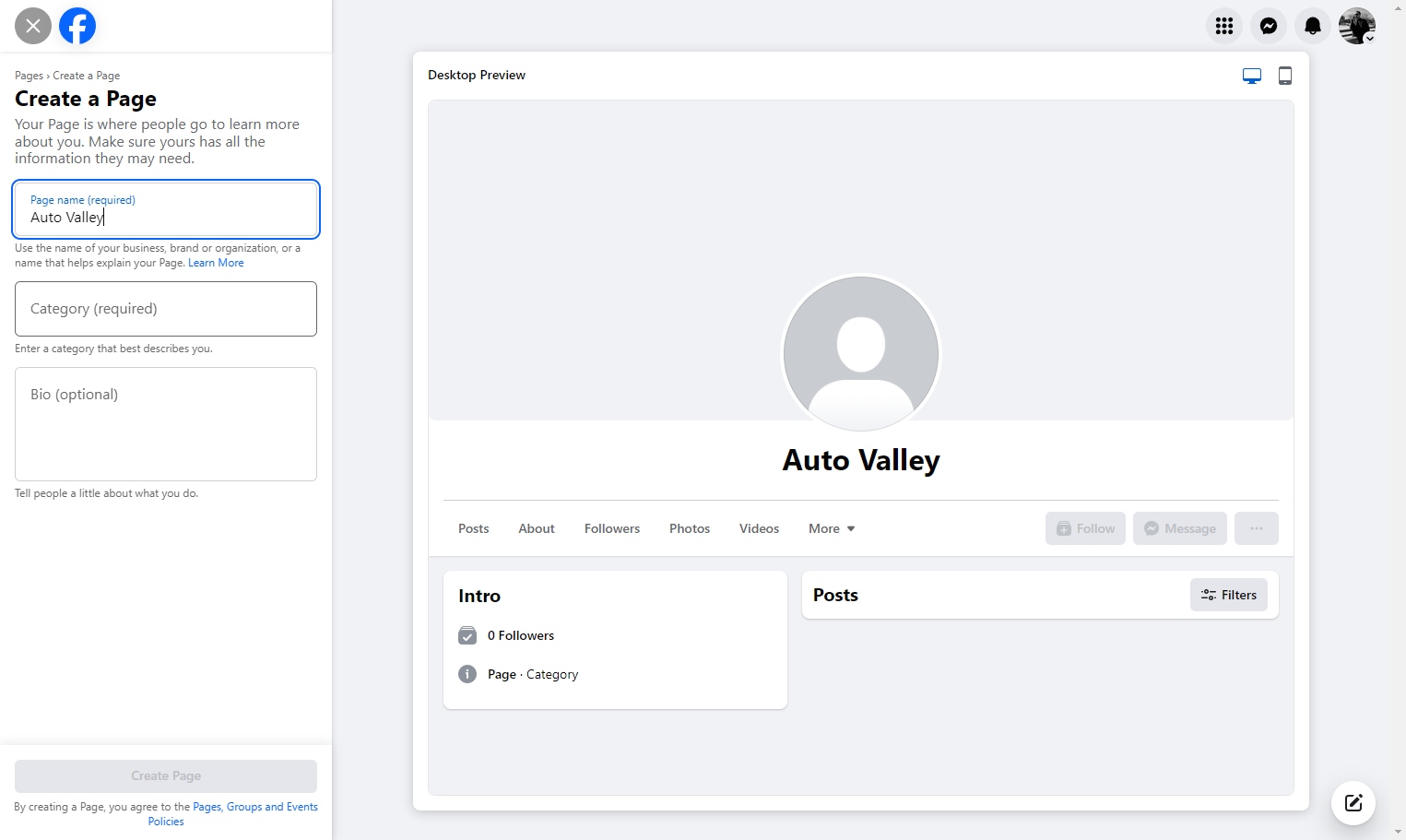The width and height of the screenshot is (1406, 840).
Task: Click the Desktop Preview label
Action: [477, 76]
